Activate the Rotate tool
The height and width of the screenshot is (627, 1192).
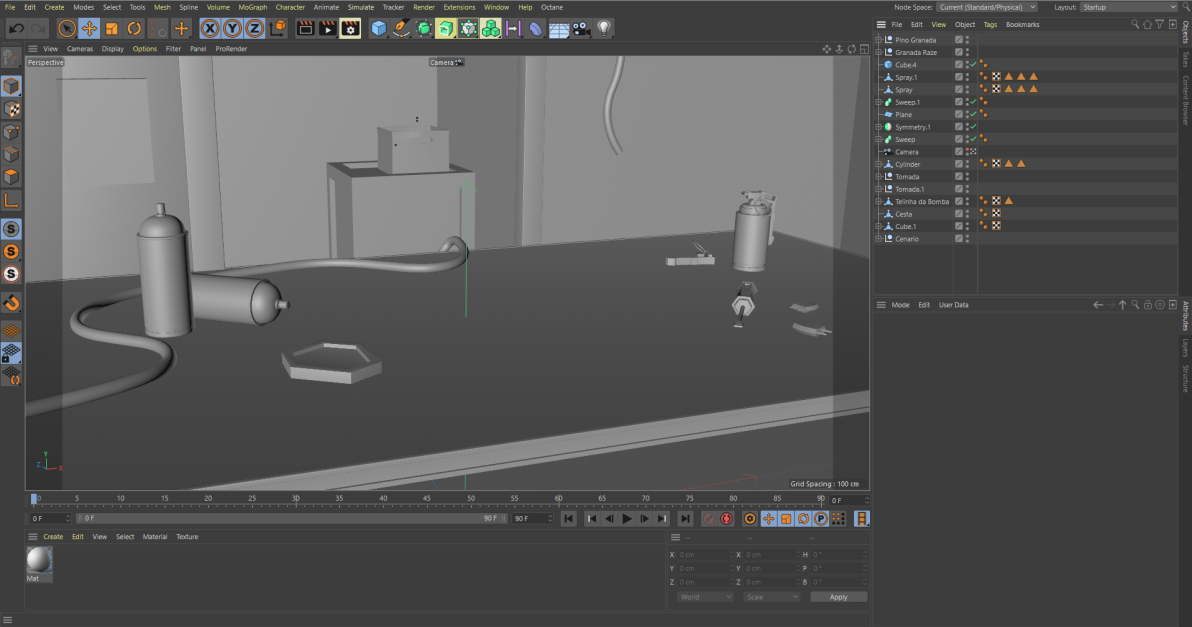(134, 28)
